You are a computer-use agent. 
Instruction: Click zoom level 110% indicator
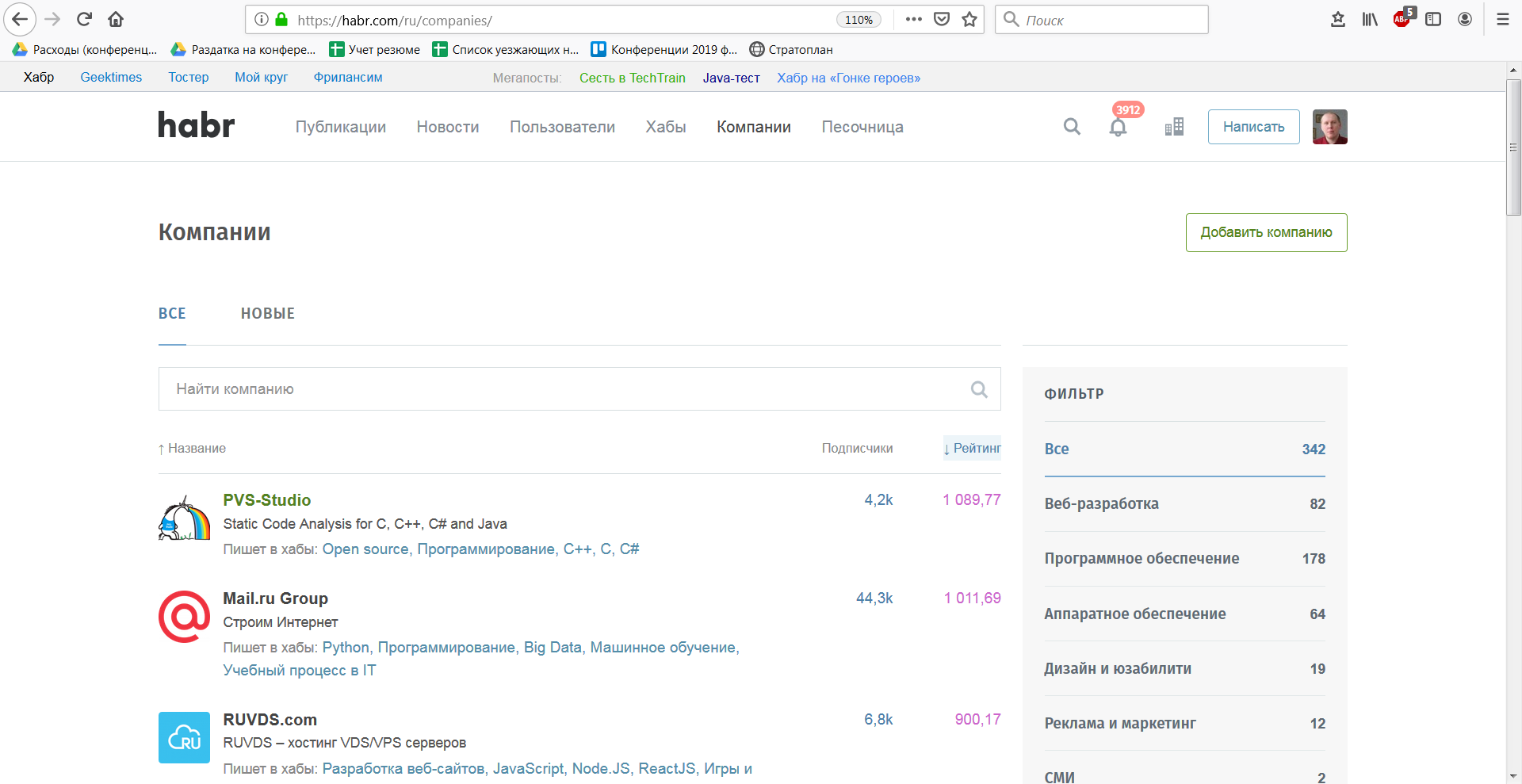859,20
